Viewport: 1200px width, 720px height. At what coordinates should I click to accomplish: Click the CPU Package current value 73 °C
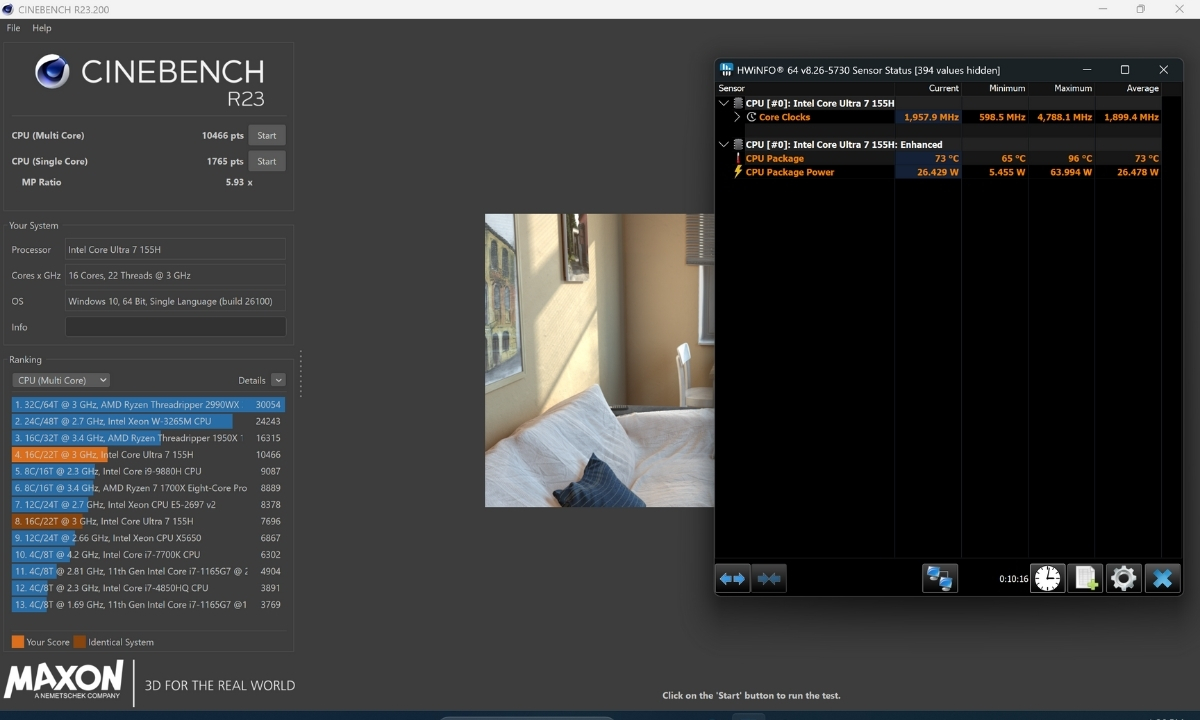(x=947, y=158)
